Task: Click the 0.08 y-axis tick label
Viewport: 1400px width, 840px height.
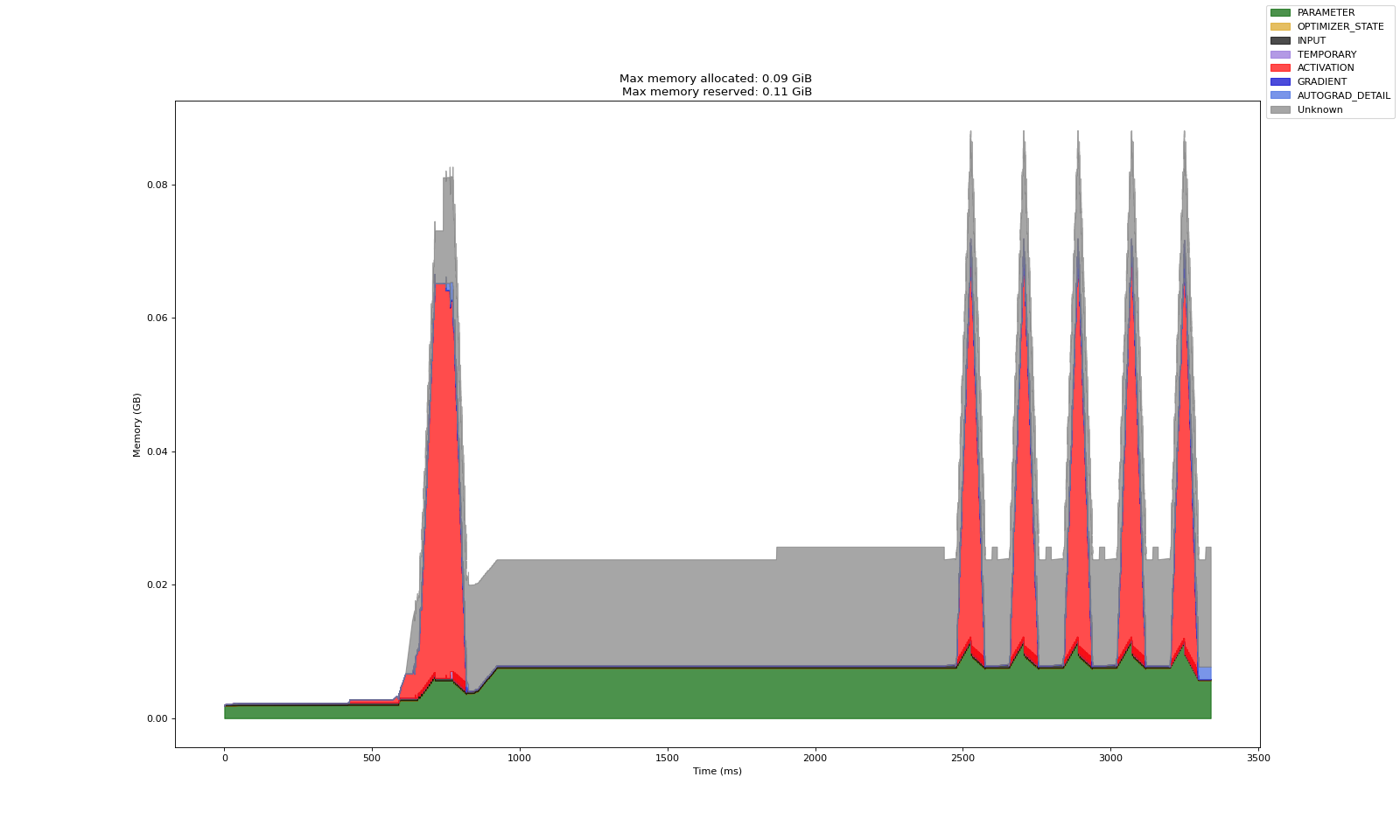Action: pos(157,185)
